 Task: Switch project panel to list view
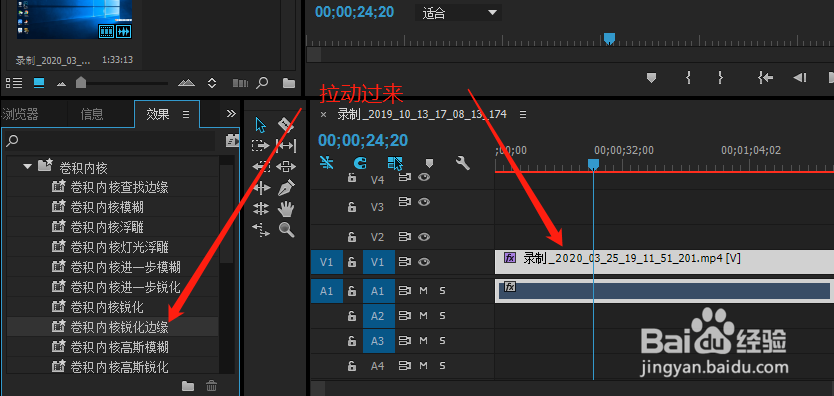tap(14, 83)
